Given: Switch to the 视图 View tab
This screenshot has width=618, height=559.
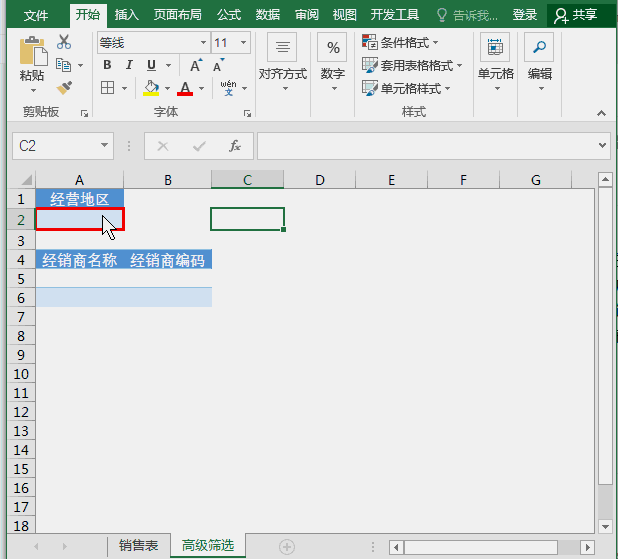Looking at the screenshot, I should [344, 15].
